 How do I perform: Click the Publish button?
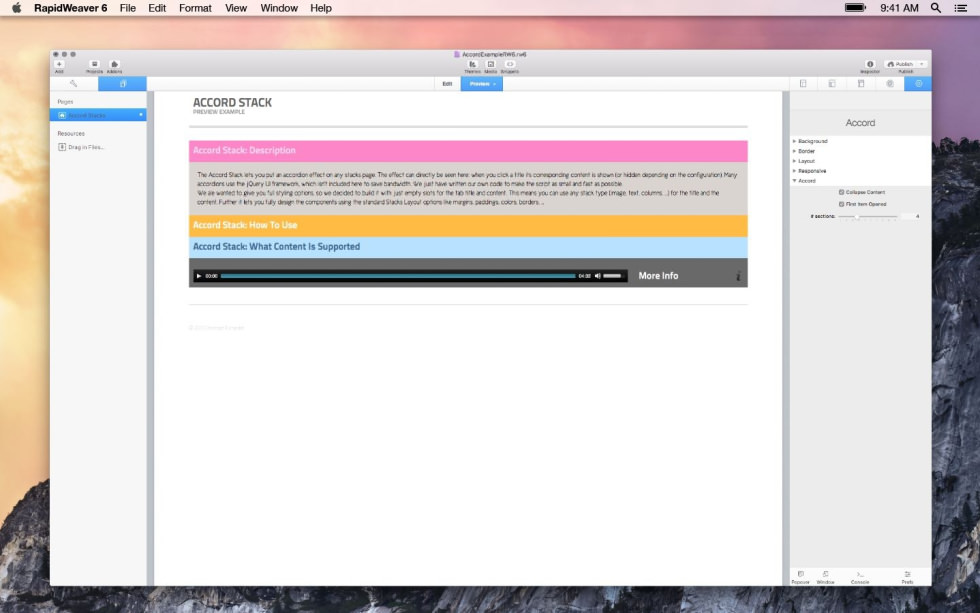coord(900,64)
